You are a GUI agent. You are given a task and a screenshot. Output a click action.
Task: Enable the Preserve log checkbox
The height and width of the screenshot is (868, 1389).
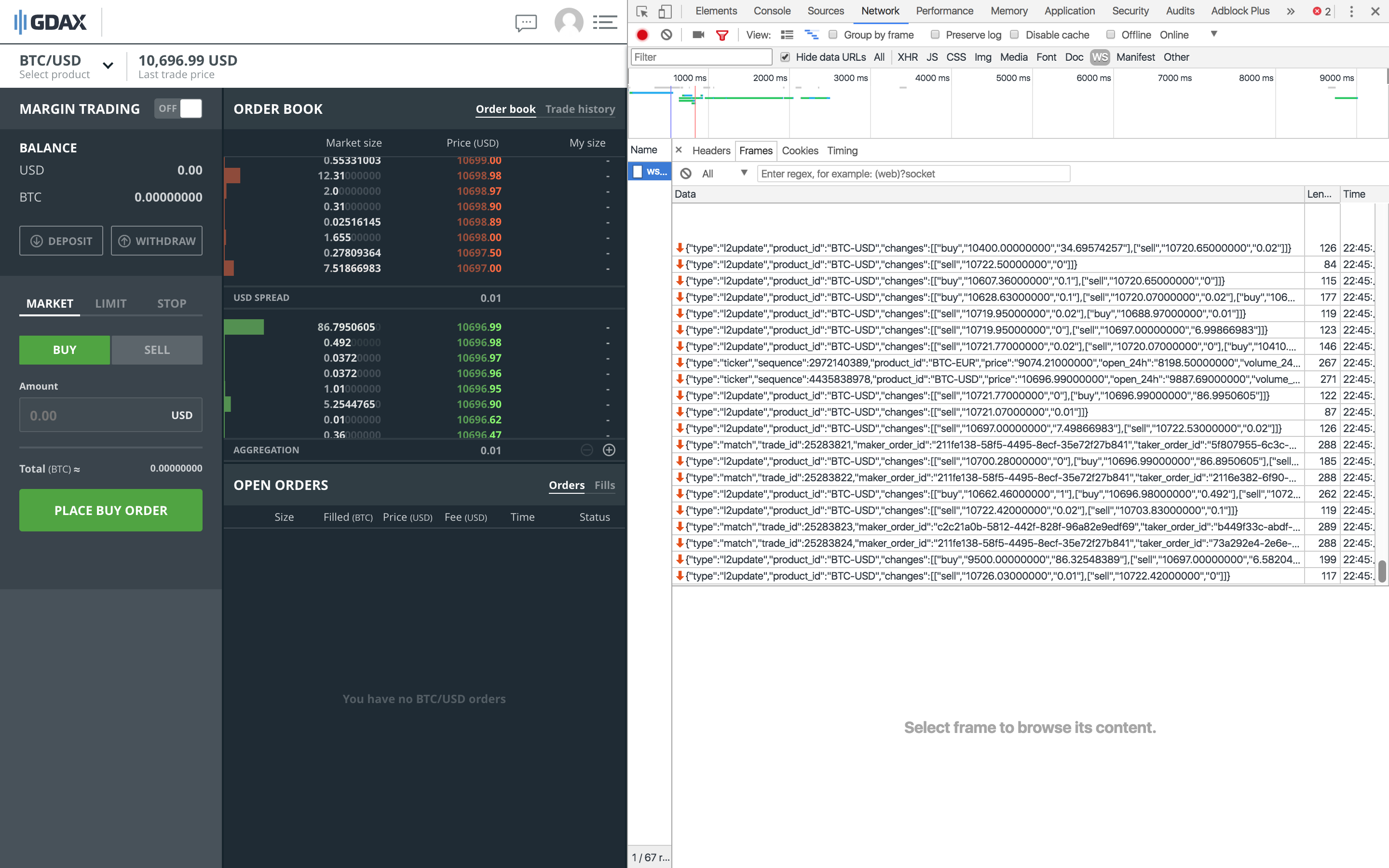pyautogui.click(x=934, y=34)
